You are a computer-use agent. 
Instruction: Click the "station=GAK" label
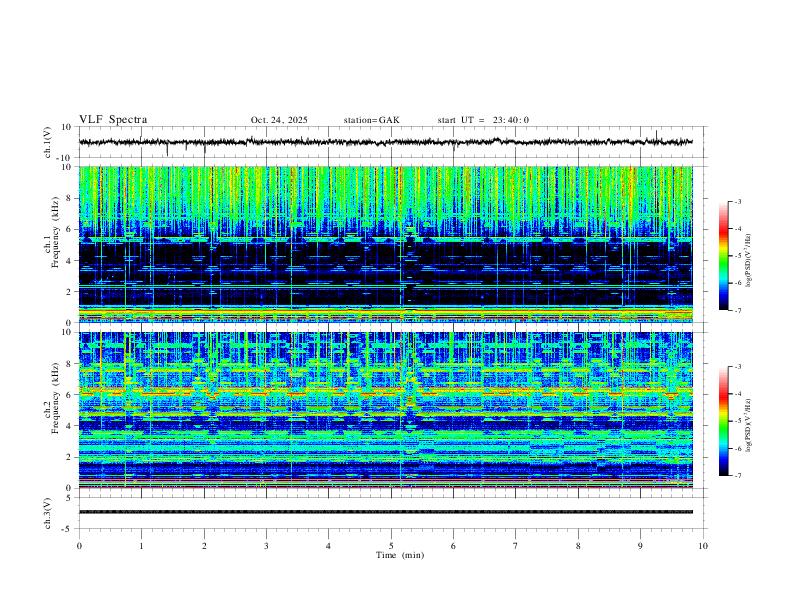click(371, 120)
